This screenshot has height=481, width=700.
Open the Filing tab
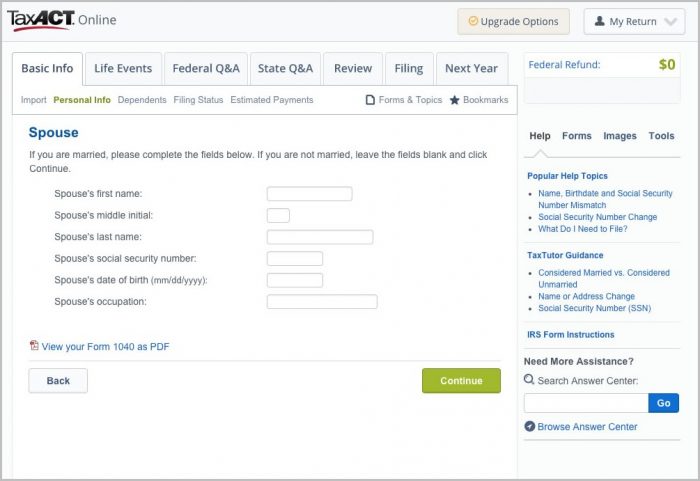point(409,68)
